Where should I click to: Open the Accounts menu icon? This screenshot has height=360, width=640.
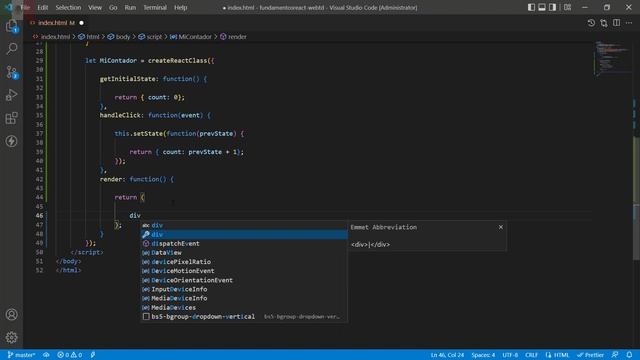pyautogui.click(x=11, y=314)
